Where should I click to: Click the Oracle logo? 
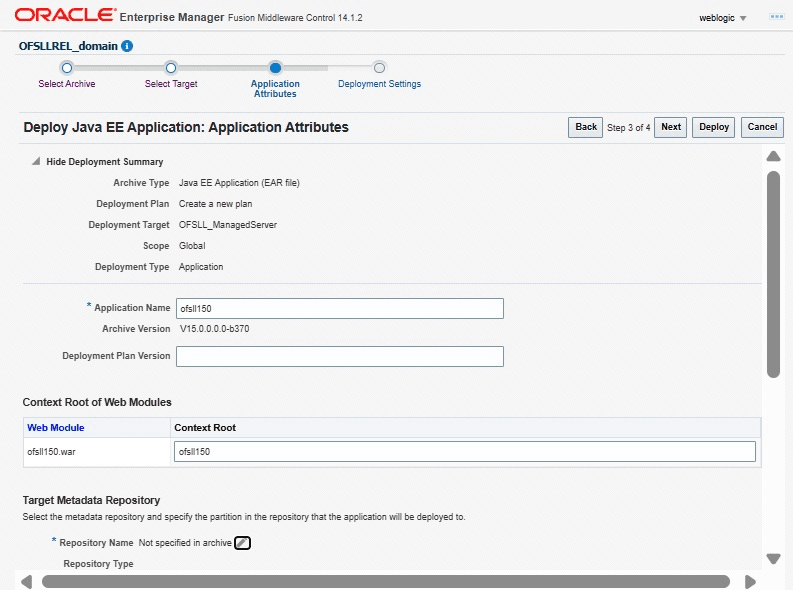coord(65,15)
